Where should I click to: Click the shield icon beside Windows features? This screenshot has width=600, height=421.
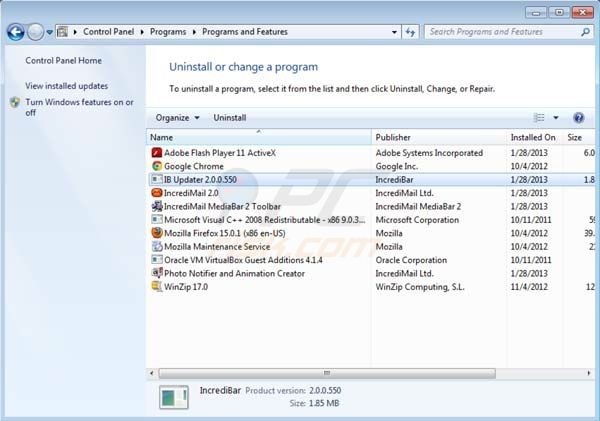pos(15,102)
